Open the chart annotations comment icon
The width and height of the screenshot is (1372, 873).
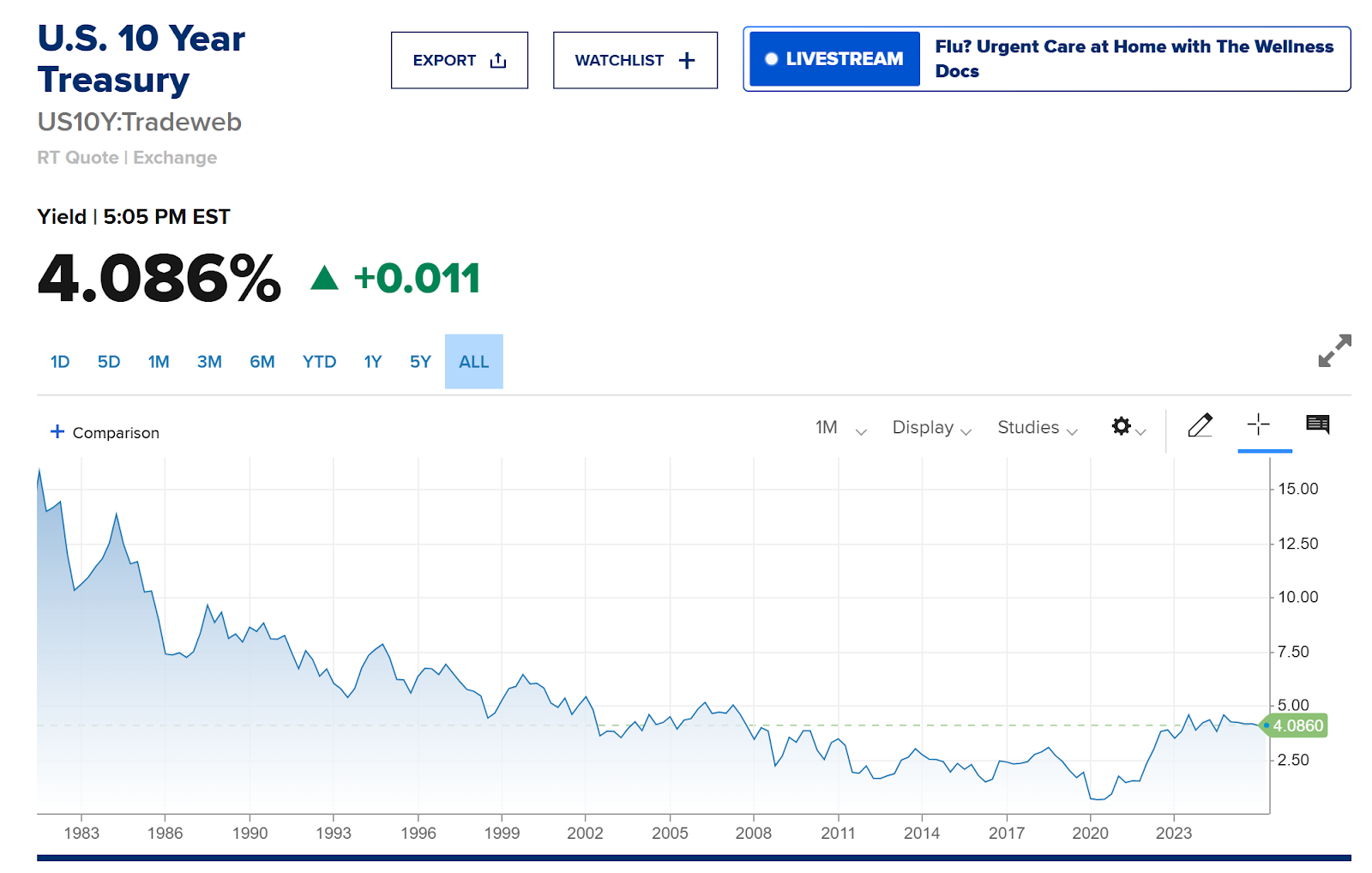click(x=1317, y=424)
